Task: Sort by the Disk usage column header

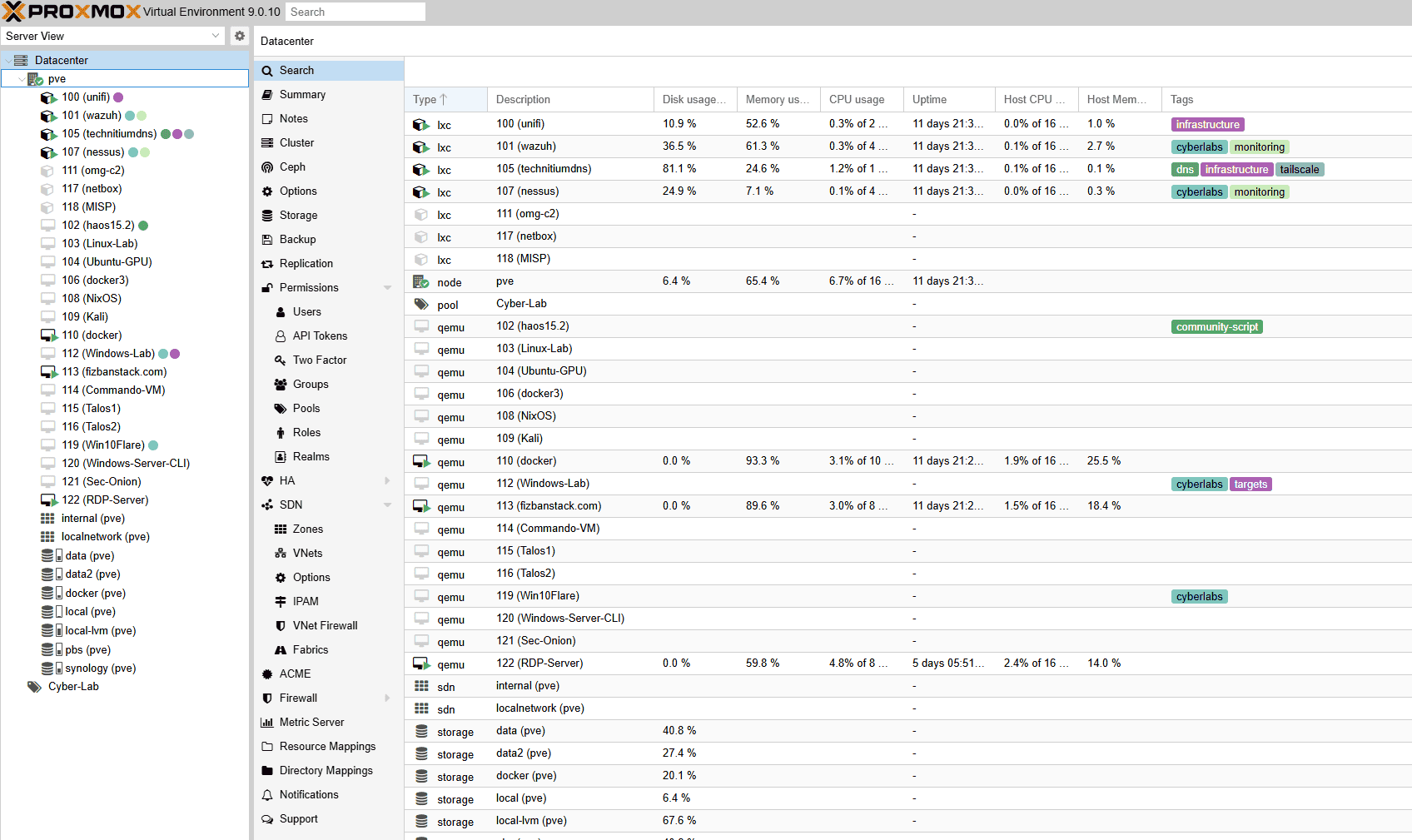Action: point(695,100)
